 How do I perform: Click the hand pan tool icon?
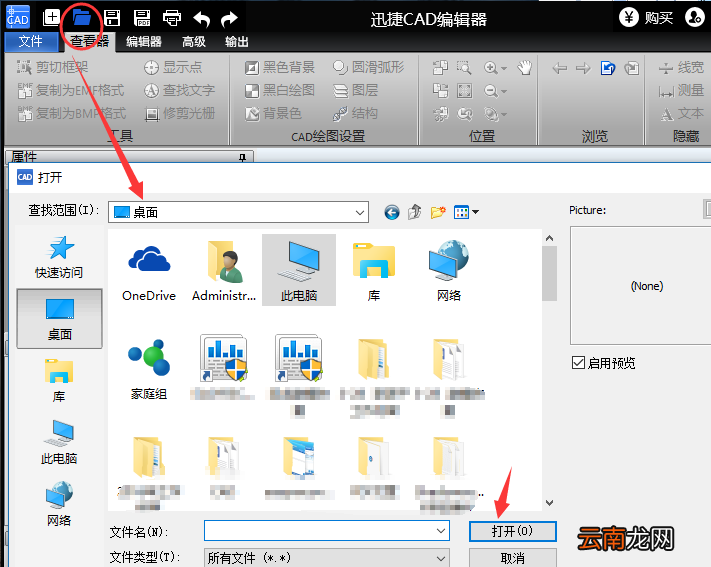click(525, 68)
